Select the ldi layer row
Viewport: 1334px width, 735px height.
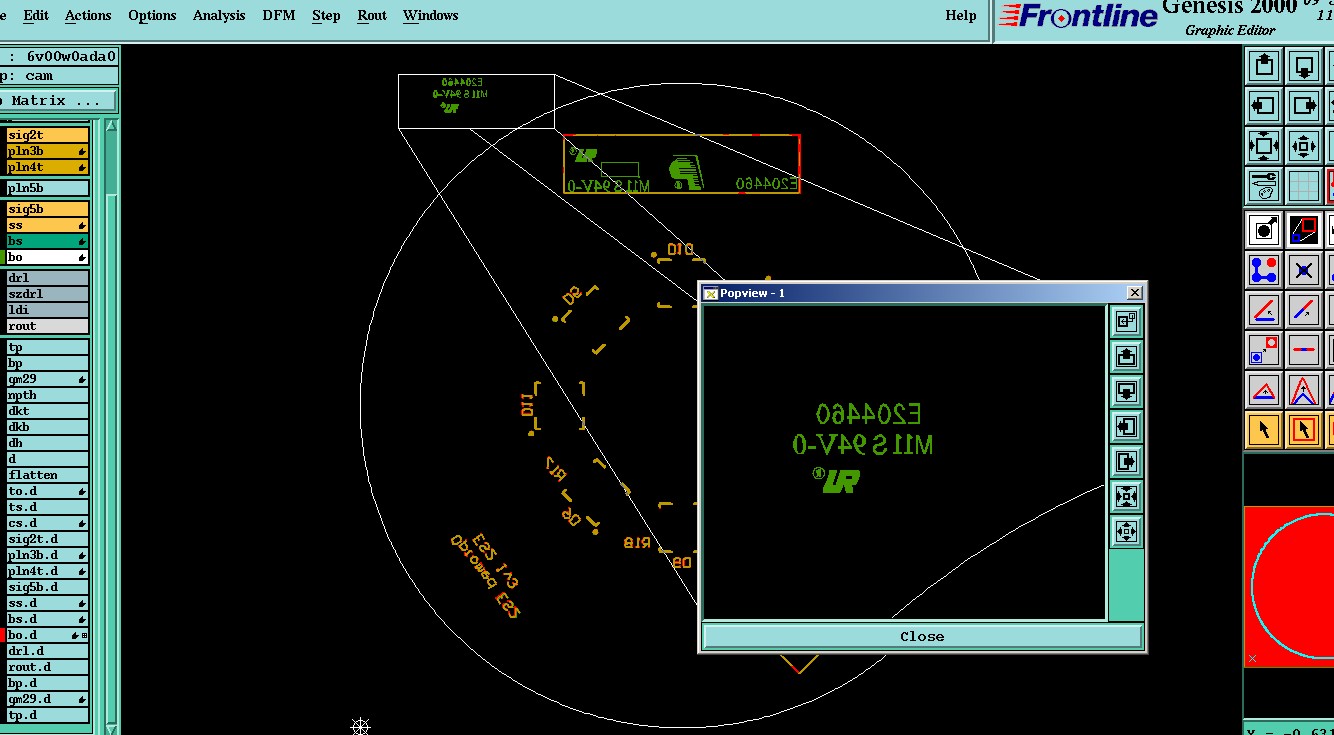click(47, 310)
